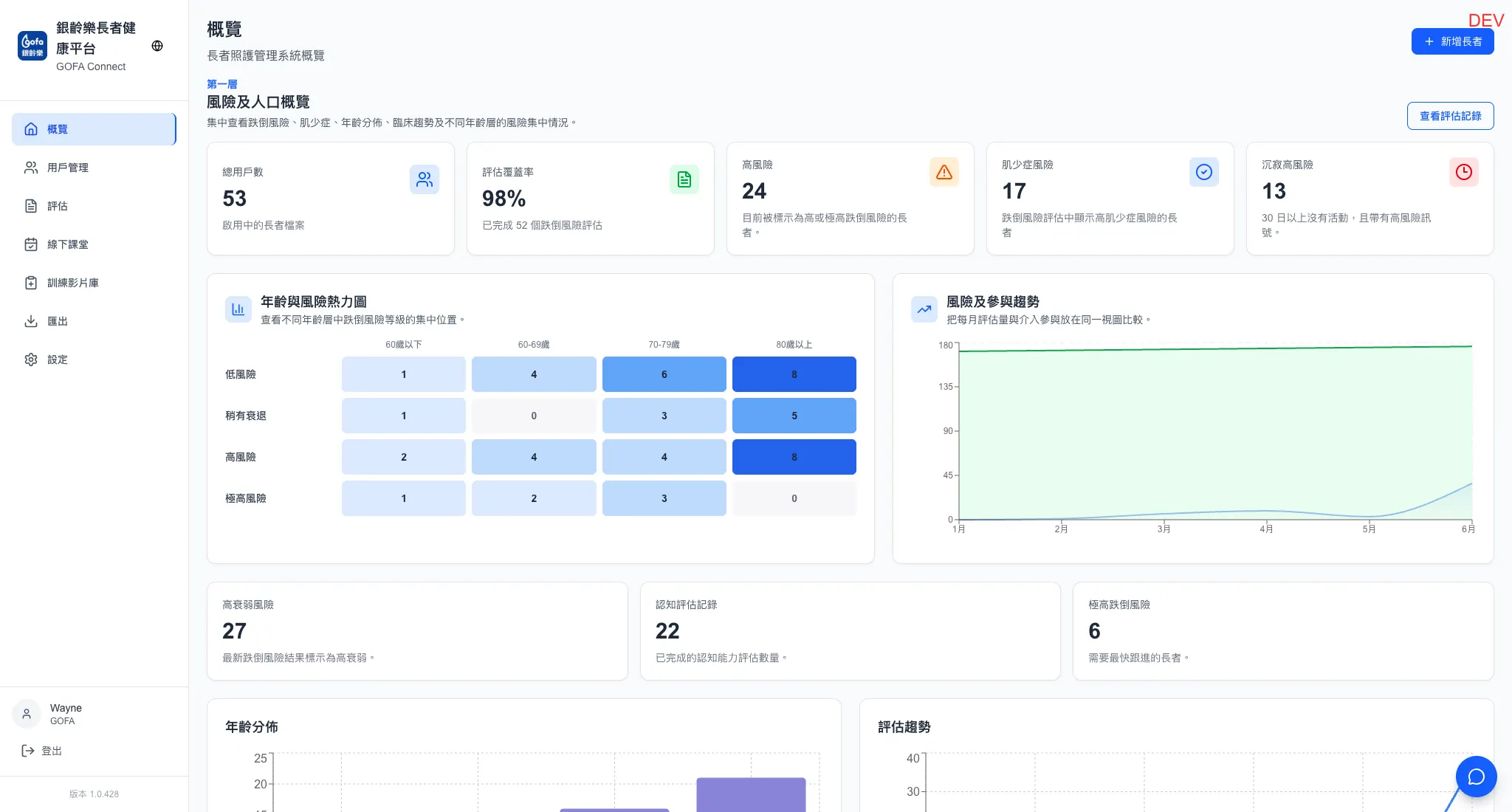This screenshot has height=812, width=1512.
Task: Go to 用戶管理 in sidebar
Action: click(94, 168)
